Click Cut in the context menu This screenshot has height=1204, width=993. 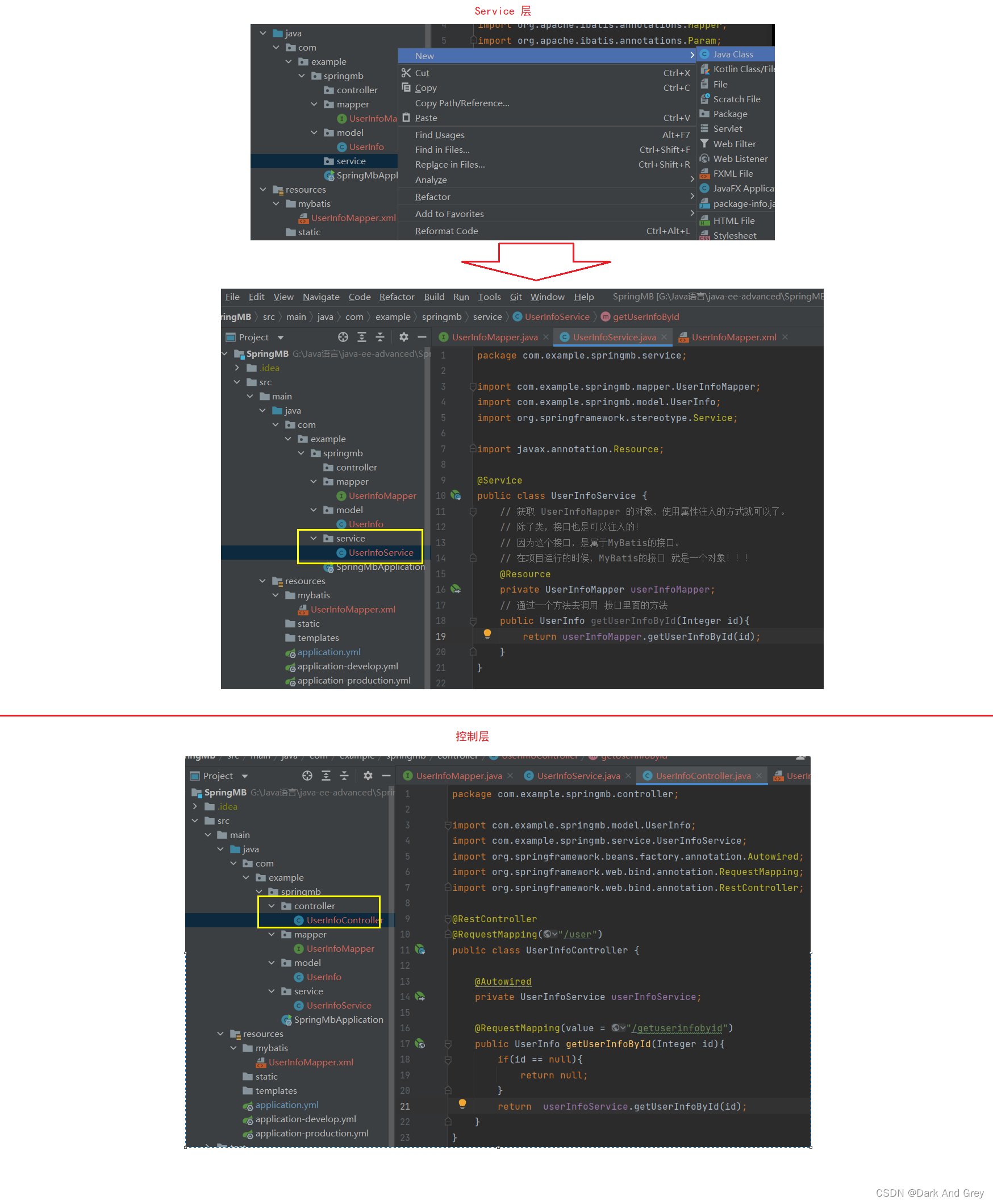point(547,73)
